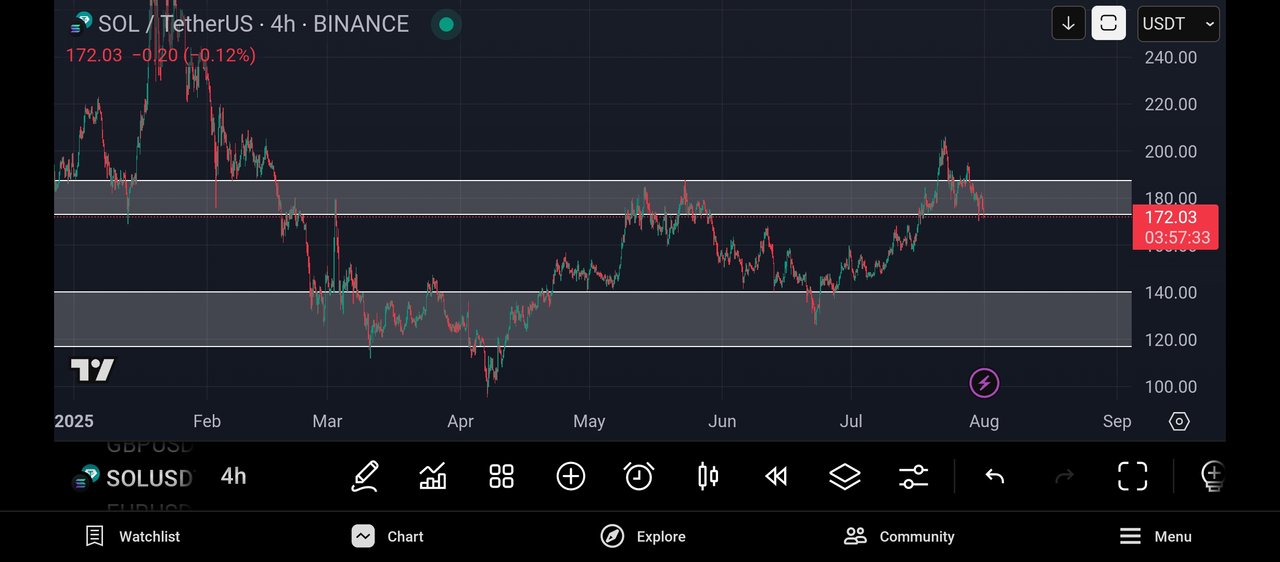The image size is (1280, 562).
Task: Select the upper gray resistance zone rectangle
Action: (x=592, y=197)
